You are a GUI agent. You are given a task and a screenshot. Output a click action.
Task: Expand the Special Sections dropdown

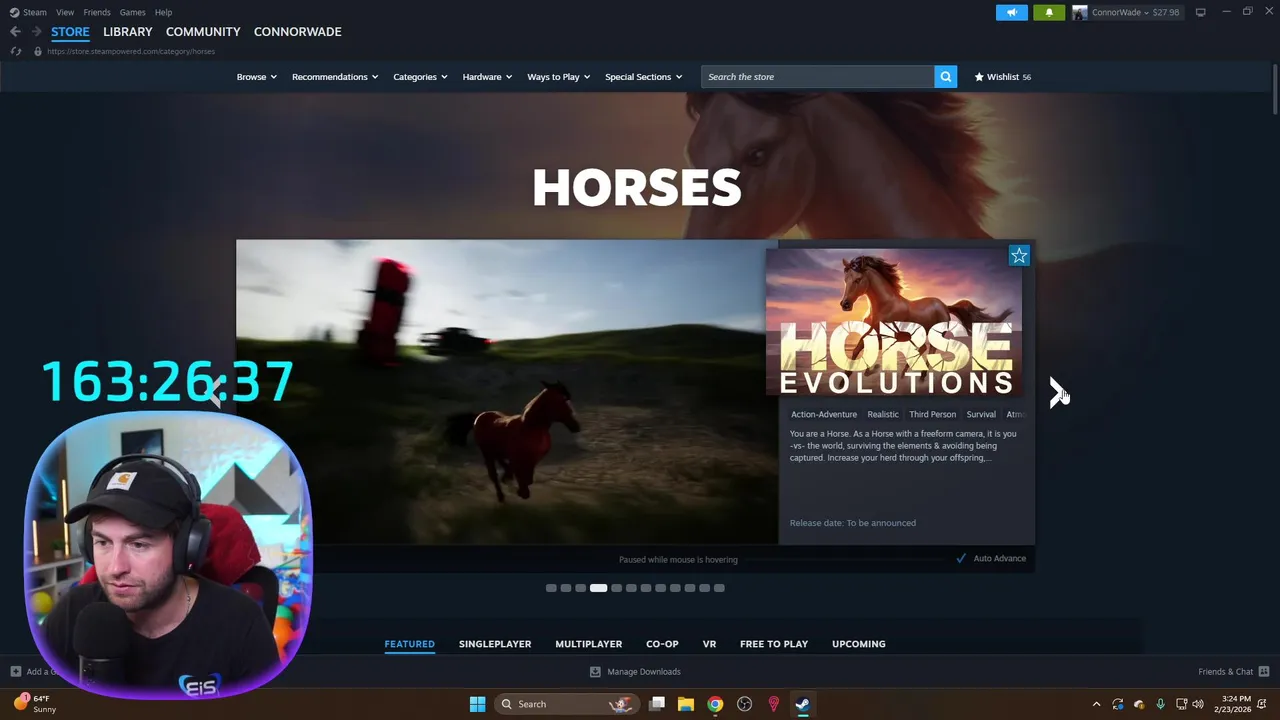pos(643,77)
